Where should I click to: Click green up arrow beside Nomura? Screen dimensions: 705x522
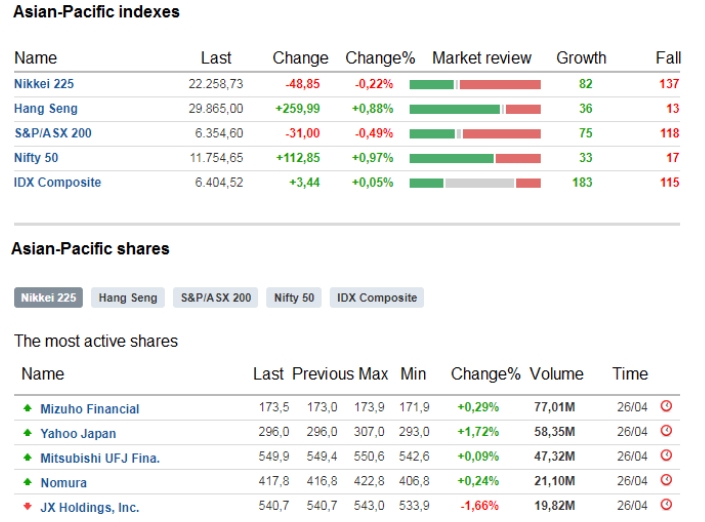tap(27, 482)
